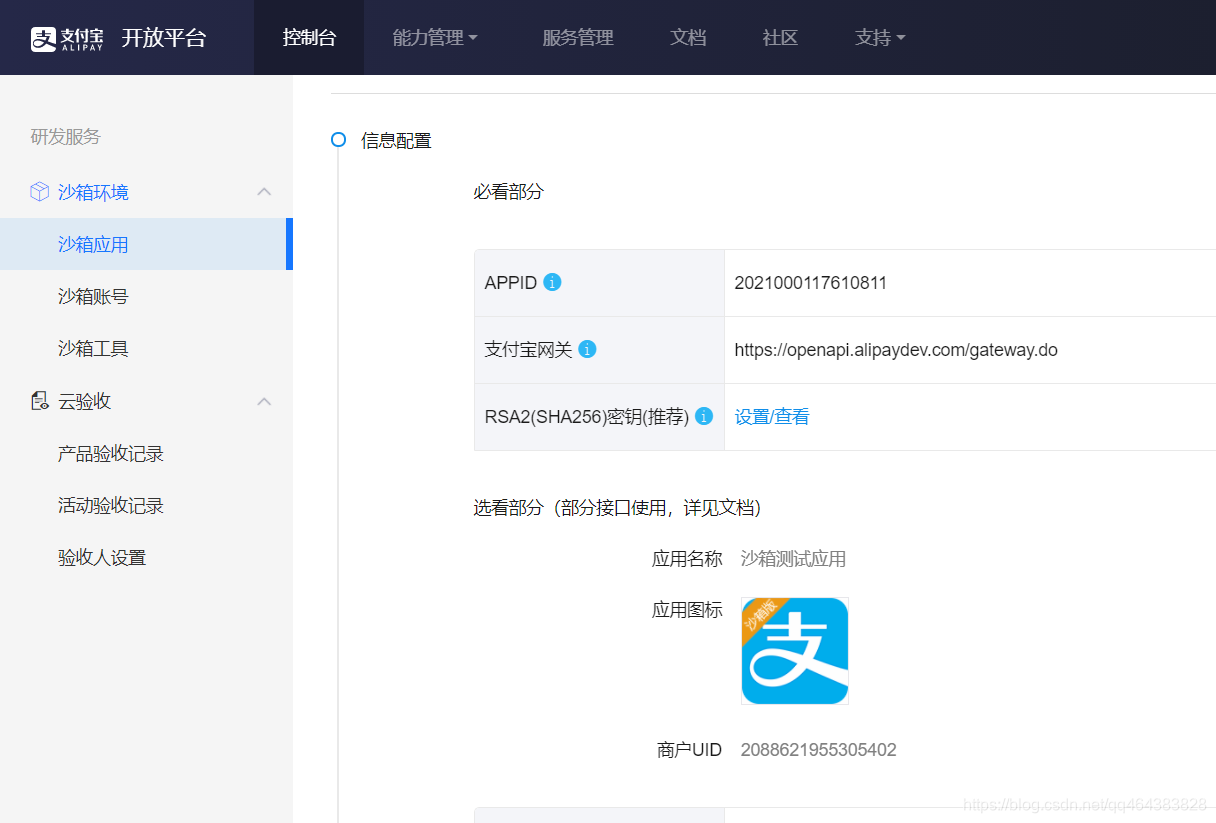The height and width of the screenshot is (823, 1216).
Task: Click the 沙箱环境 menu label
Action: click(x=93, y=192)
